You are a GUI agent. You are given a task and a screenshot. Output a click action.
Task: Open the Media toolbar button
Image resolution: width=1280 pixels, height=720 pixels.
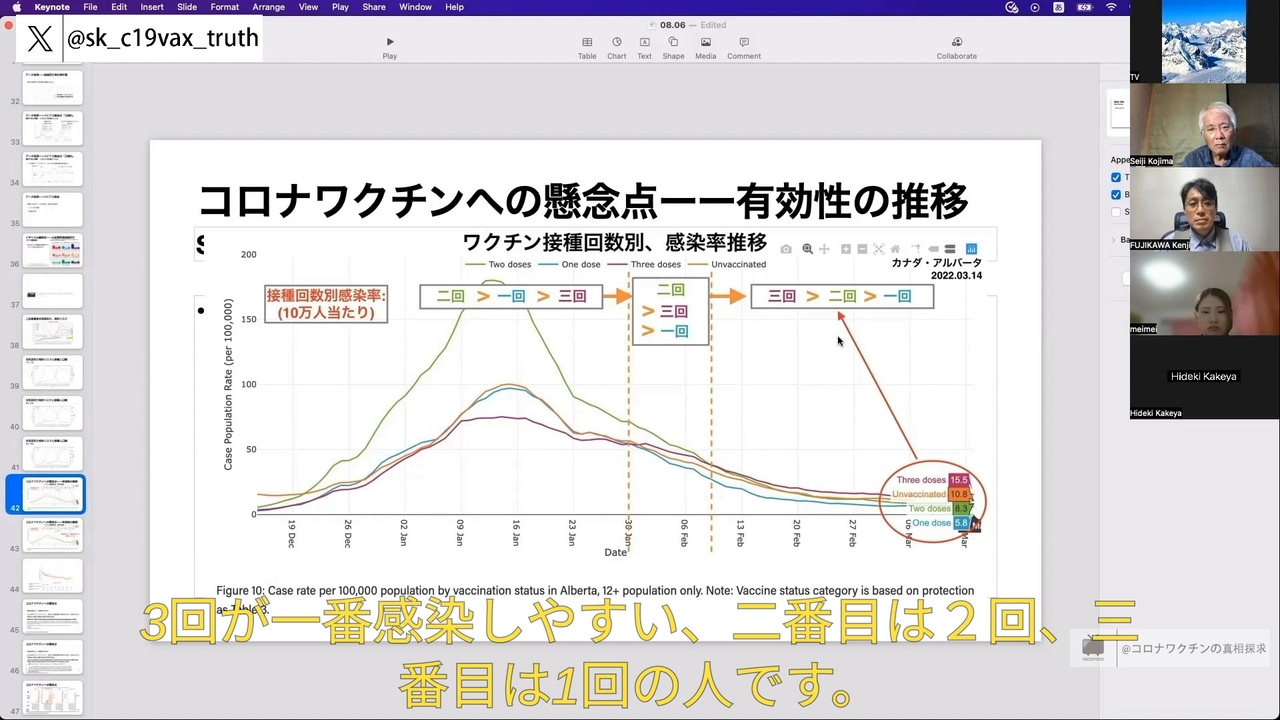click(x=706, y=48)
